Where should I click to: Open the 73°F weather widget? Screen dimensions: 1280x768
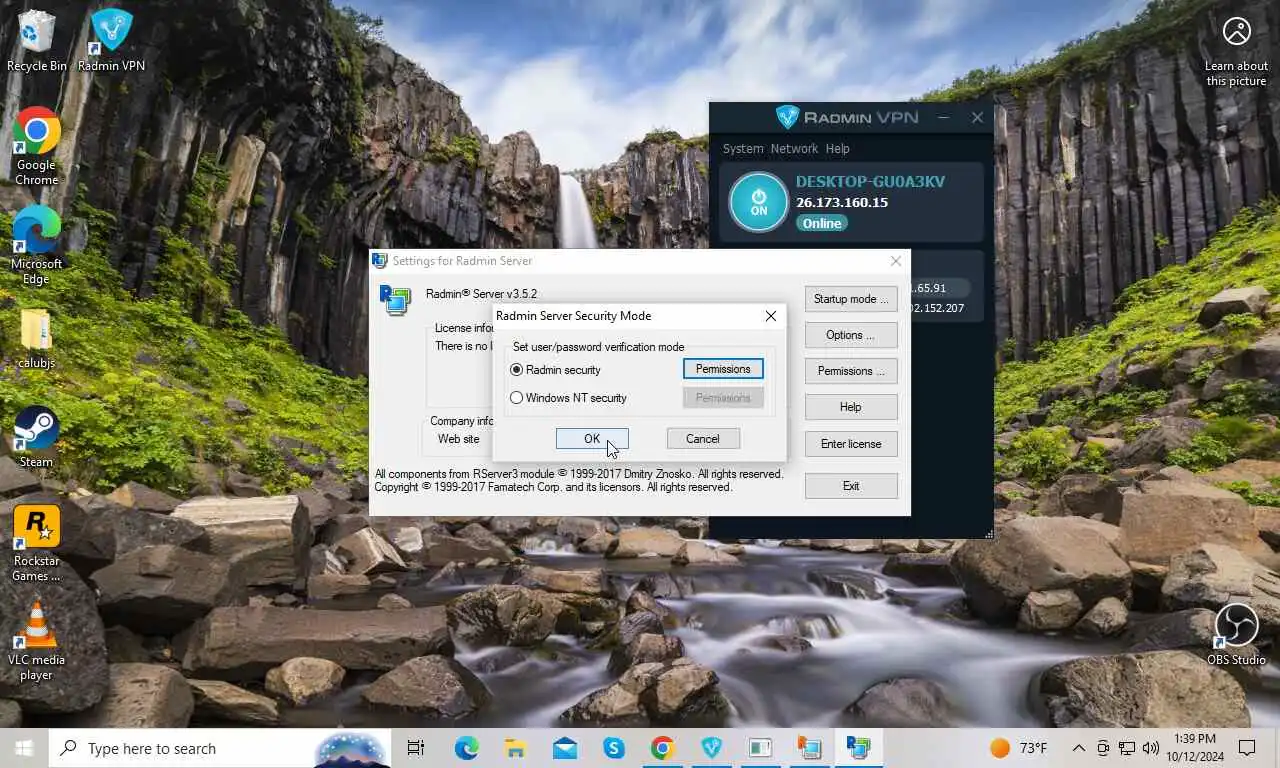1019,748
